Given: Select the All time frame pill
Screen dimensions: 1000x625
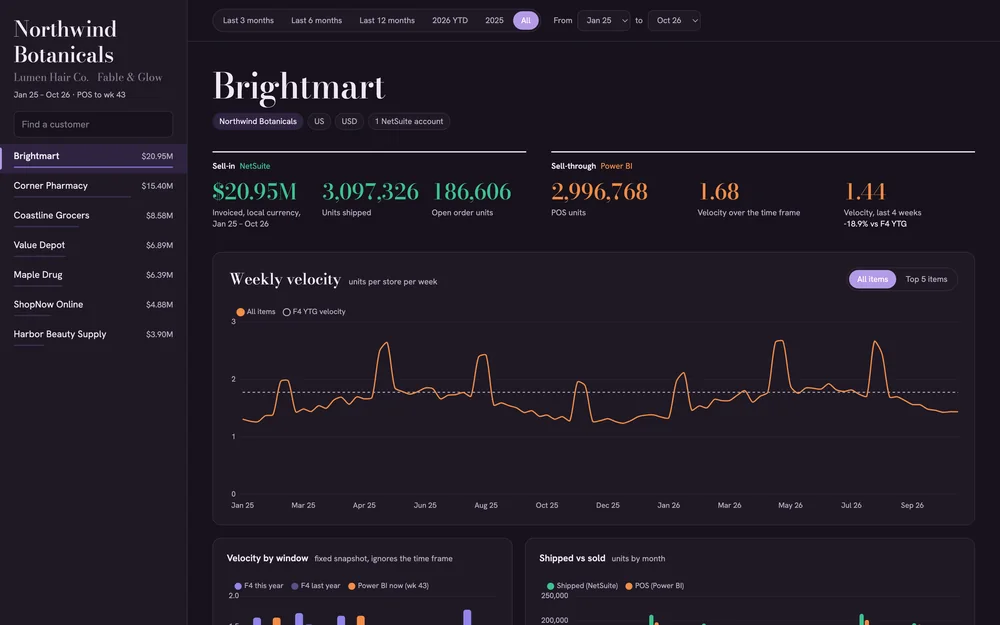Looking at the screenshot, I should [526, 20].
